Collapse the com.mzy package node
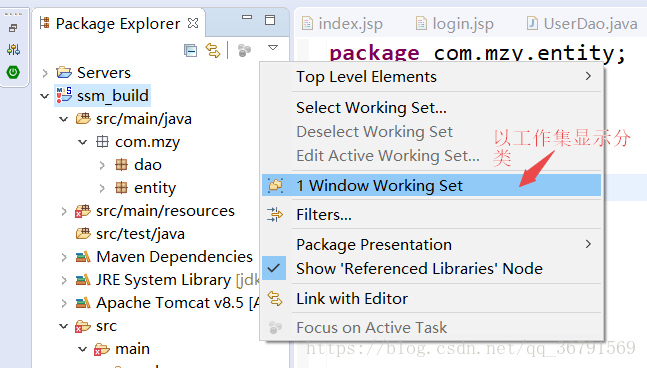 [x=83, y=142]
